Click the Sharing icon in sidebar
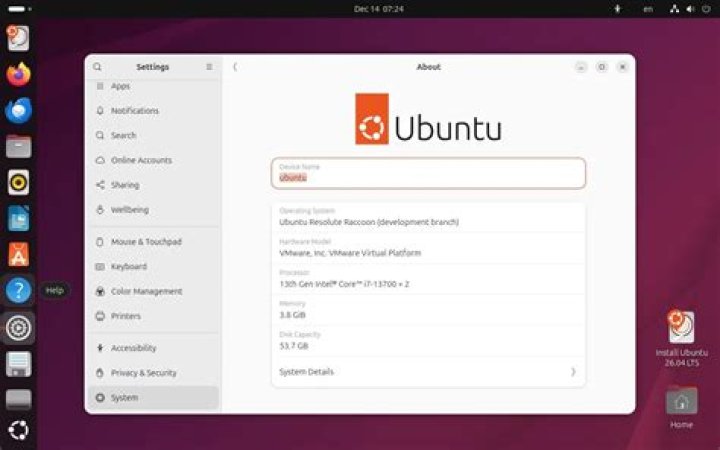720x450 pixels. click(x=100, y=185)
